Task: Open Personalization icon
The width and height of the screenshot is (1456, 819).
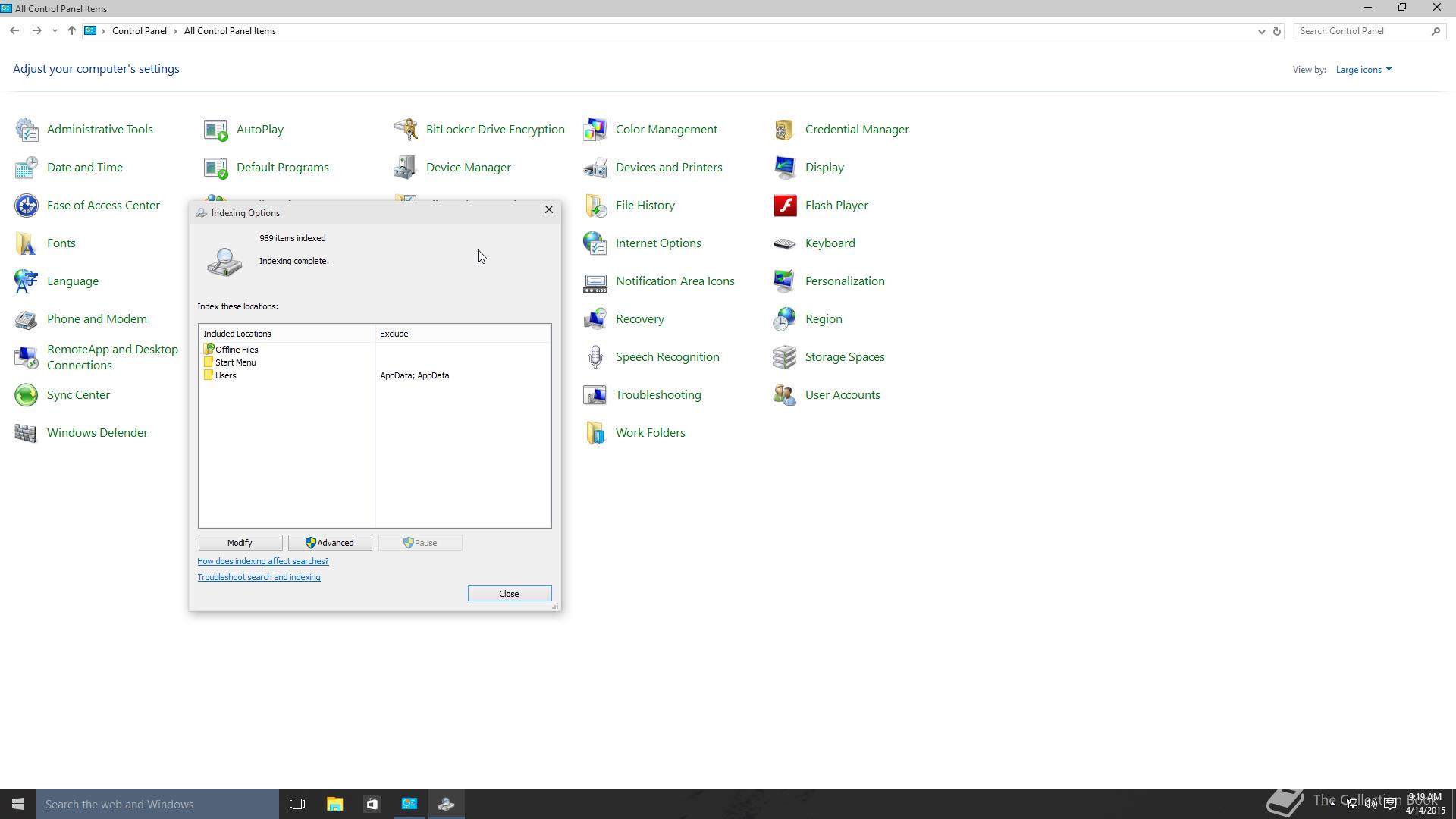Action: [x=785, y=281]
